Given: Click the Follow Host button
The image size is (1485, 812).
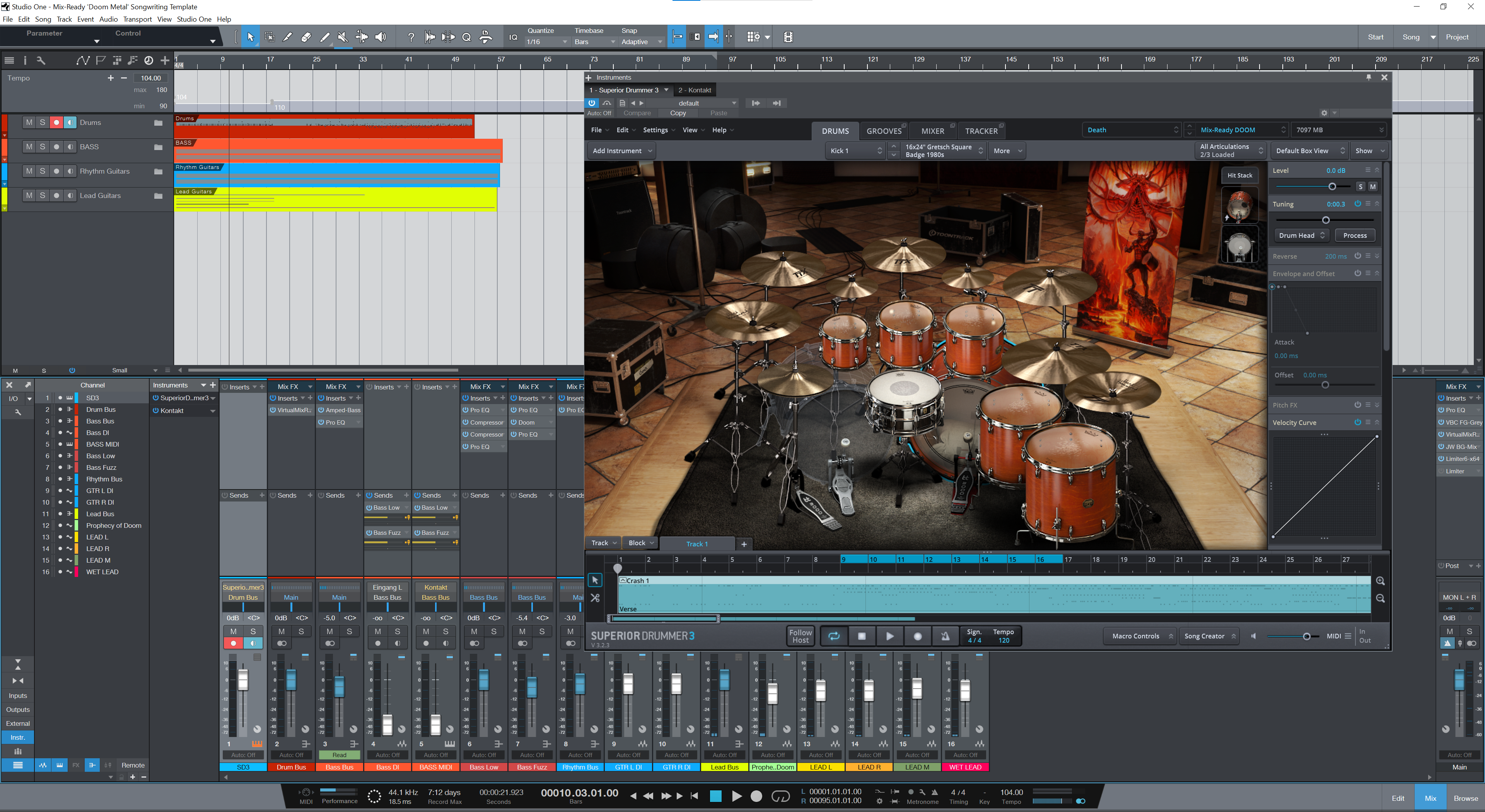Looking at the screenshot, I should click(x=800, y=636).
